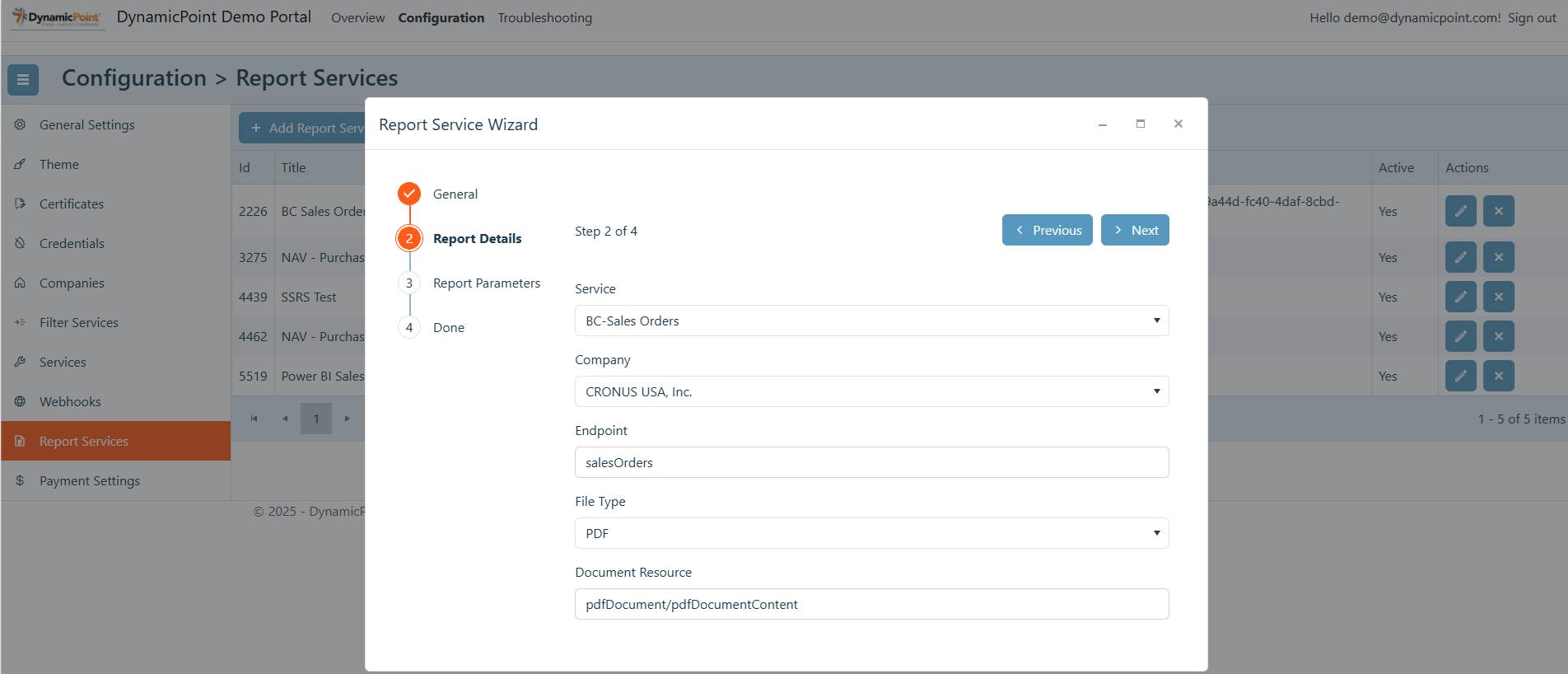The width and height of the screenshot is (1568, 674).
Task: Click the Credentials icon in sidebar
Action: pyautogui.click(x=20, y=243)
